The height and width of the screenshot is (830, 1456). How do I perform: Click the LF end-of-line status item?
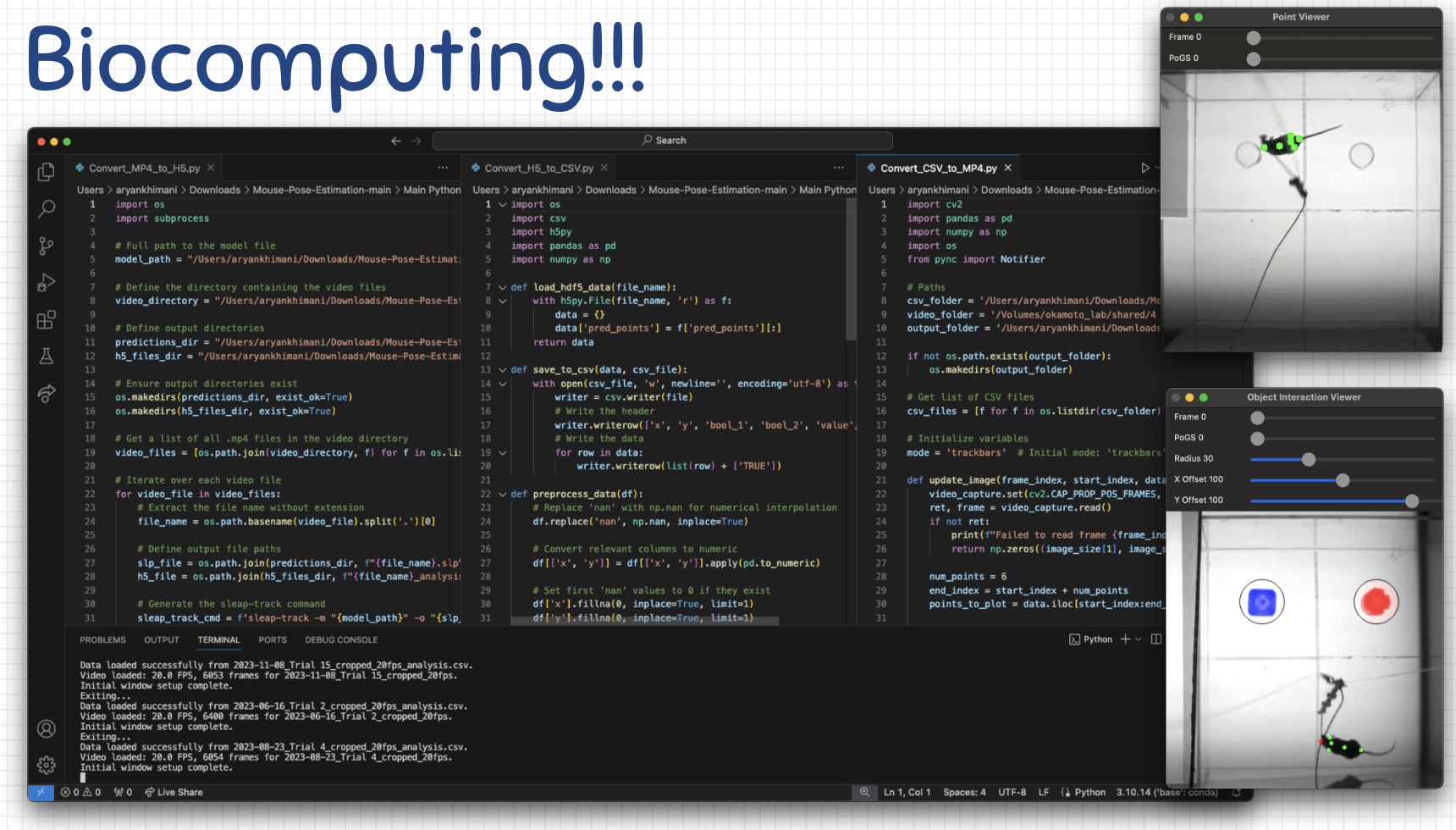(x=1044, y=792)
